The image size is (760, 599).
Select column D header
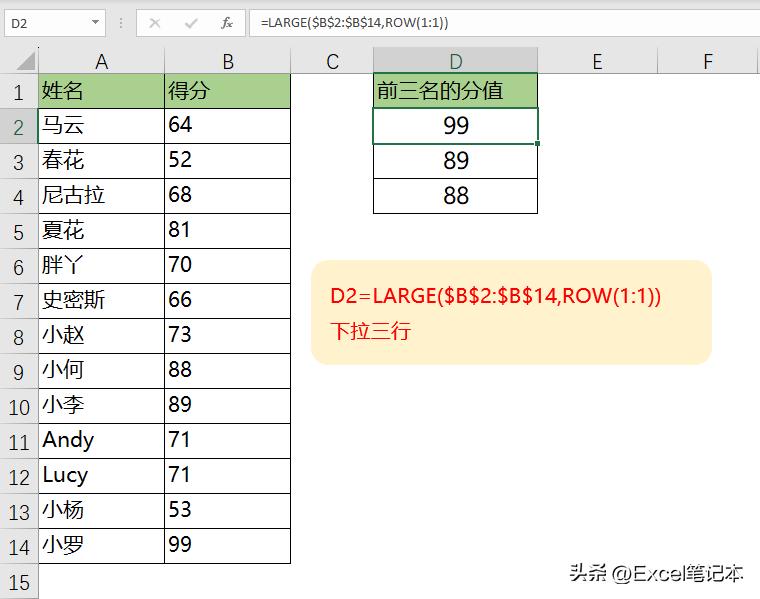pyautogui.click(x=456, y=61)
